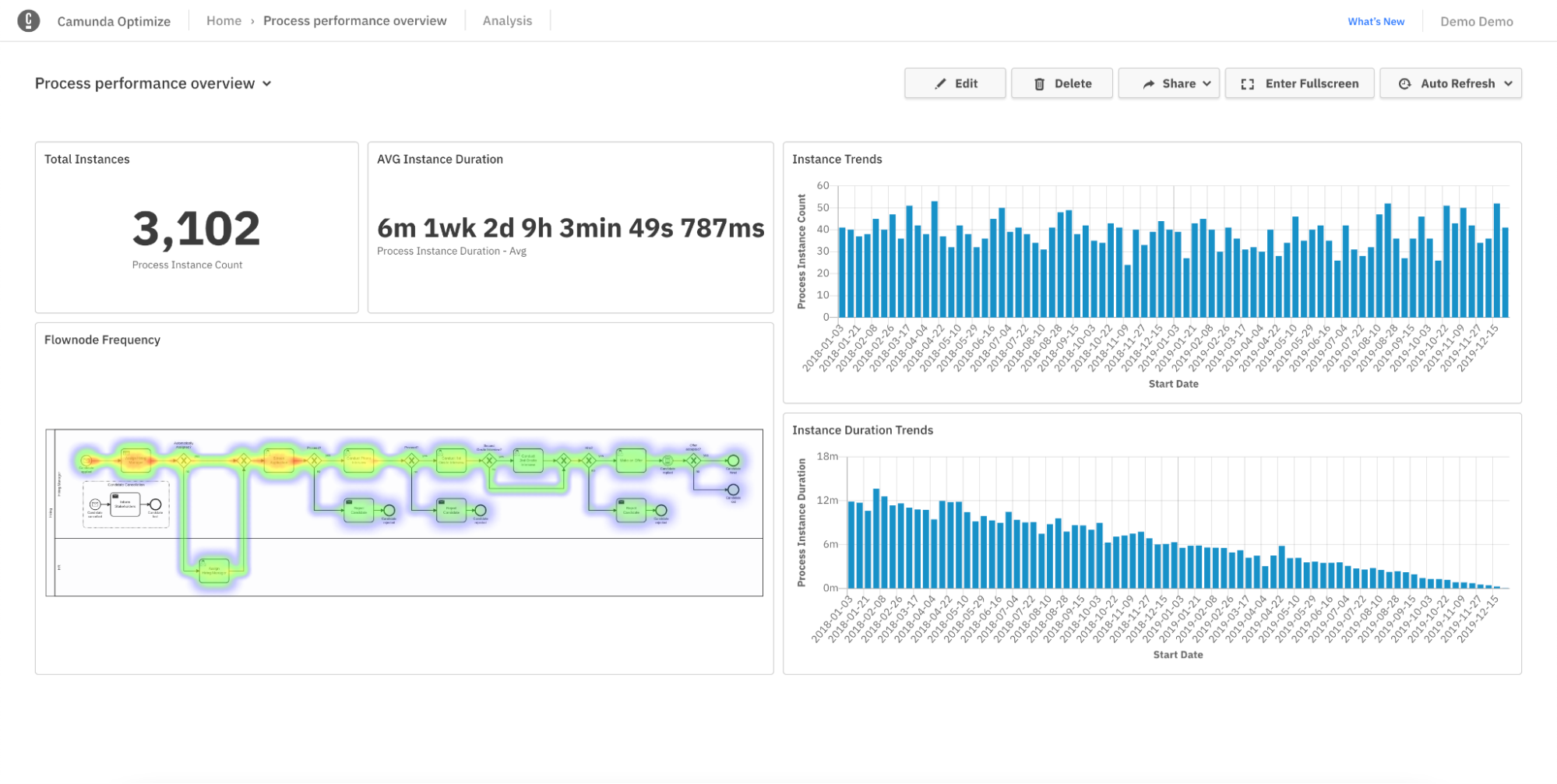This screenshot has width=1557, height=784.
Task: Select a flow node in the Flownode Frequency heatmap
Action: [136, 459]
